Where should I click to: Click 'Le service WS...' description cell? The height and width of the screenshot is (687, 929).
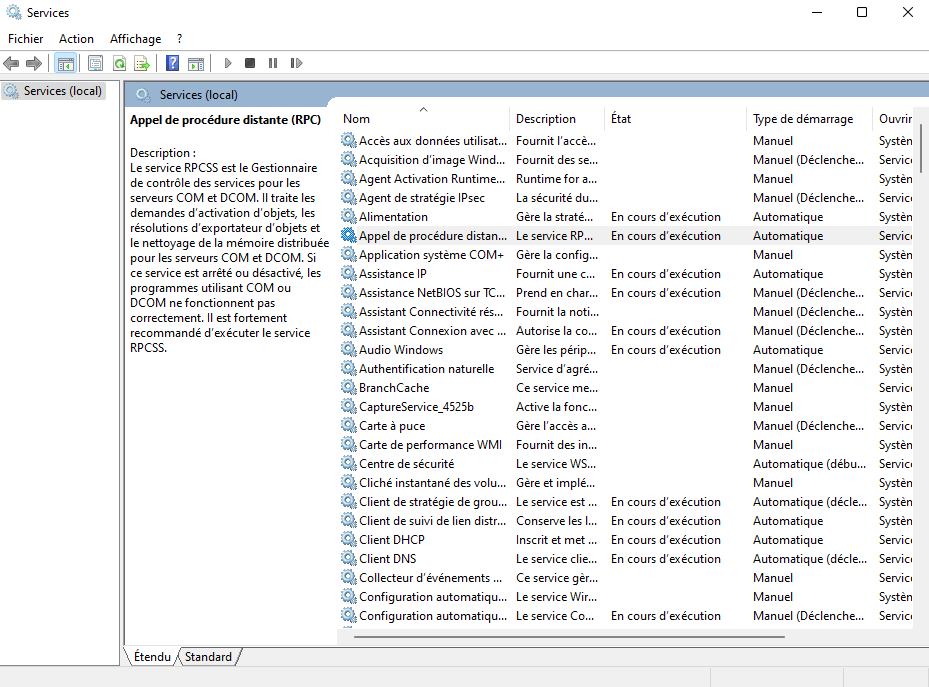coord(556,464)
